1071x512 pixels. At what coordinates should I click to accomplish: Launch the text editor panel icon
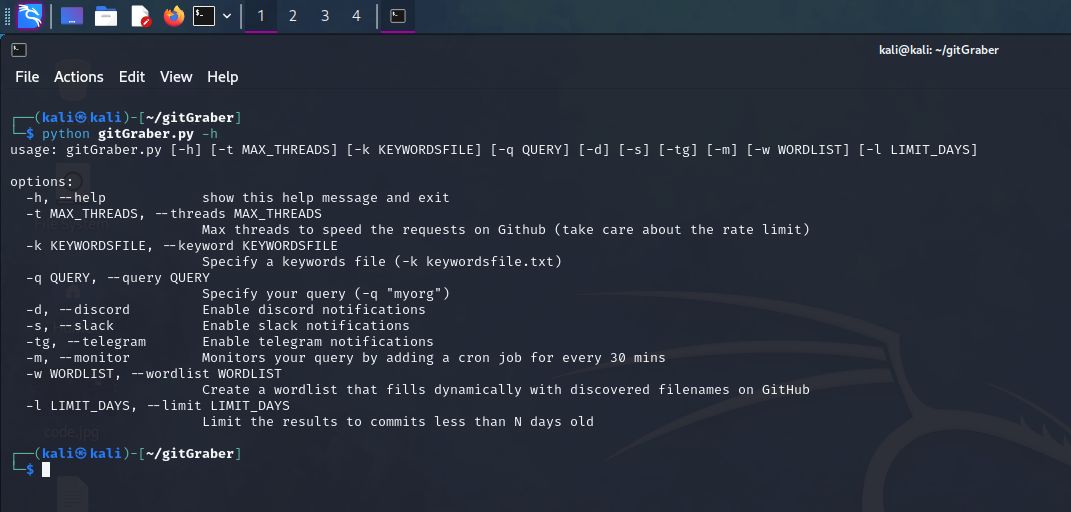pos(140,16)
